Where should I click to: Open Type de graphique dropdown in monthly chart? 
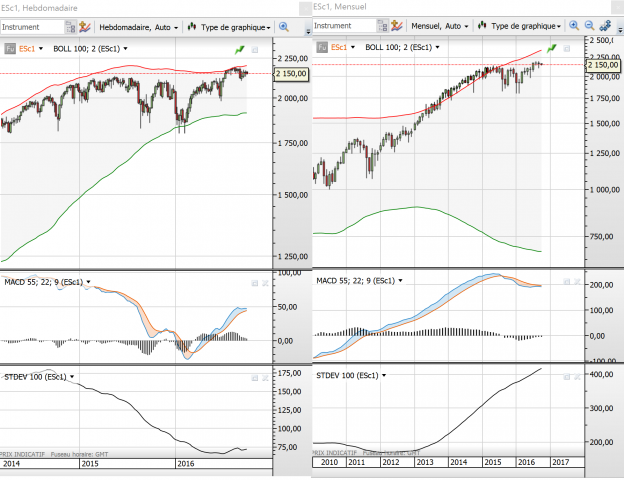(526, 26)
